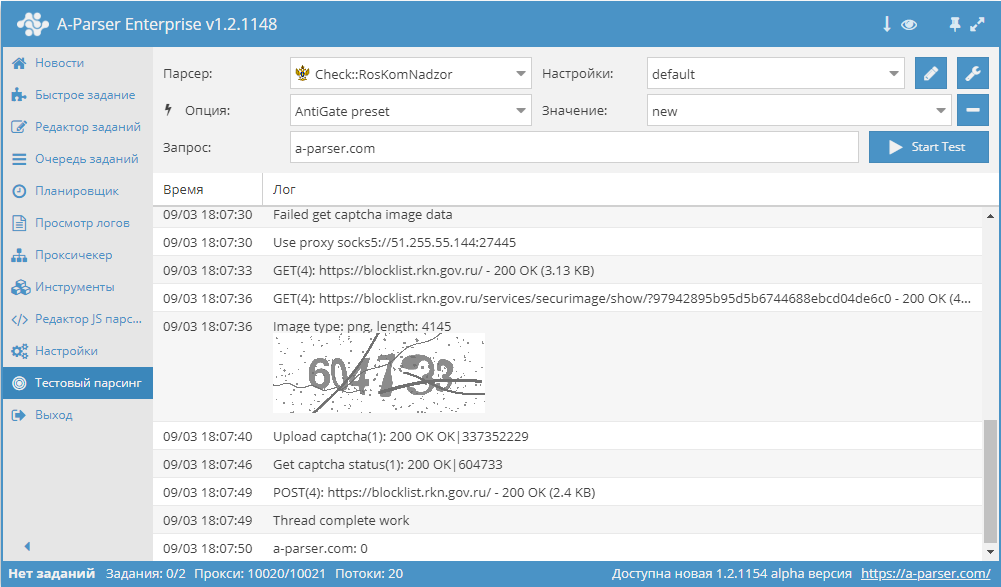Remove option with the minus button
Image resolution: width=1001 pixels, height=587 pixels.
pos(972,111)
